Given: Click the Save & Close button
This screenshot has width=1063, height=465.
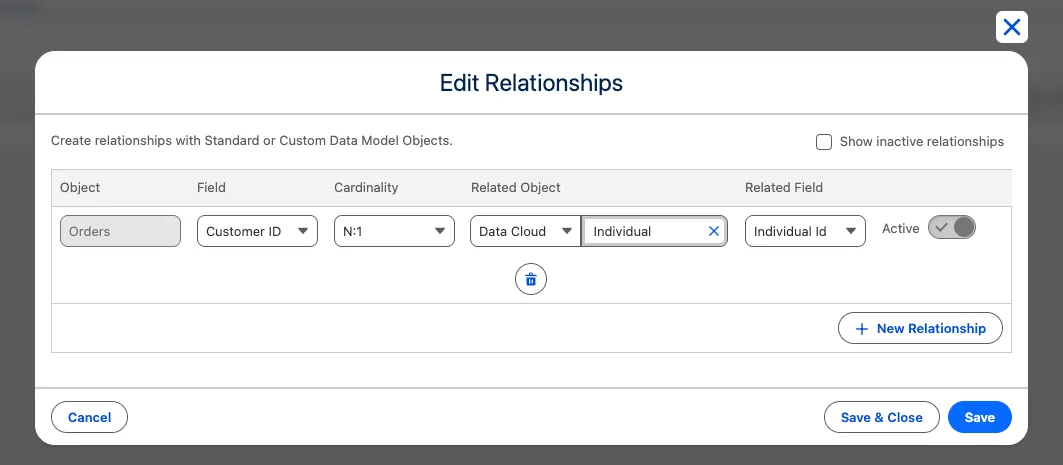Looking at the screenshot, I should (881, 417).
